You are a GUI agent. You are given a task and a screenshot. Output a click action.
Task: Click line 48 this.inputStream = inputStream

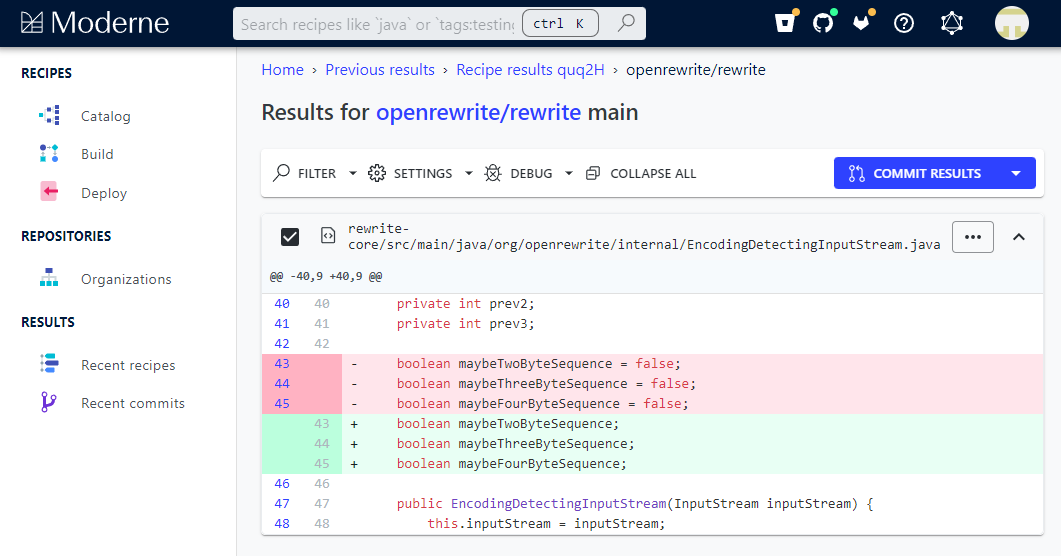652,524
